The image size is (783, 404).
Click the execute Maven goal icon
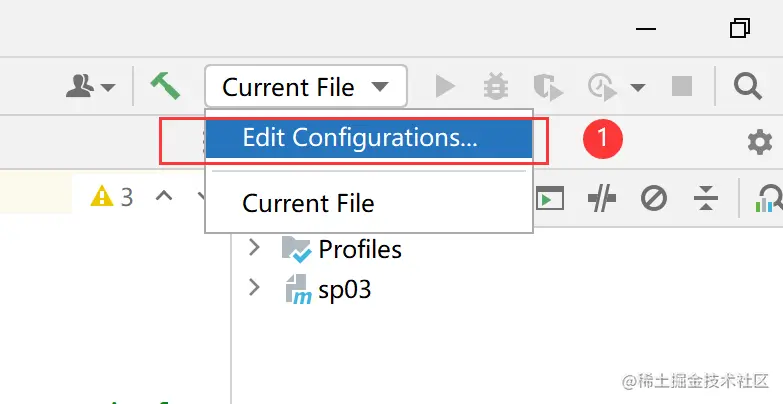550,198
